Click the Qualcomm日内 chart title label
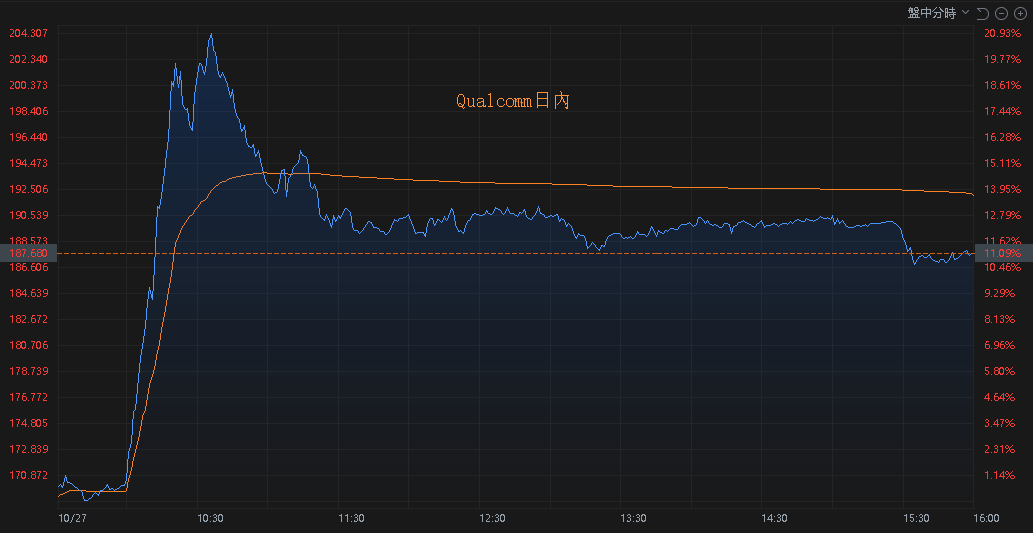Screen dimensions: 1033x533 click(x=513, y=101)
